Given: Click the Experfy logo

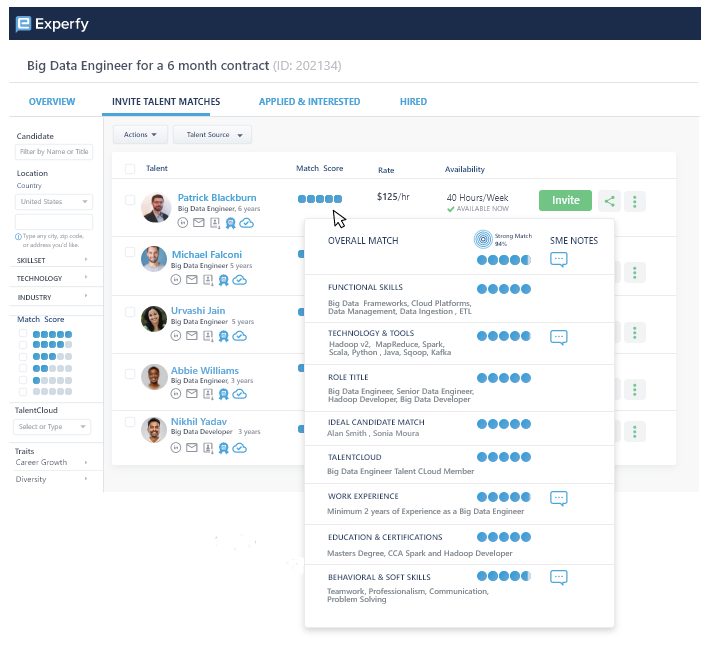Looking at the screenshot, I should [x=52, y=24].
